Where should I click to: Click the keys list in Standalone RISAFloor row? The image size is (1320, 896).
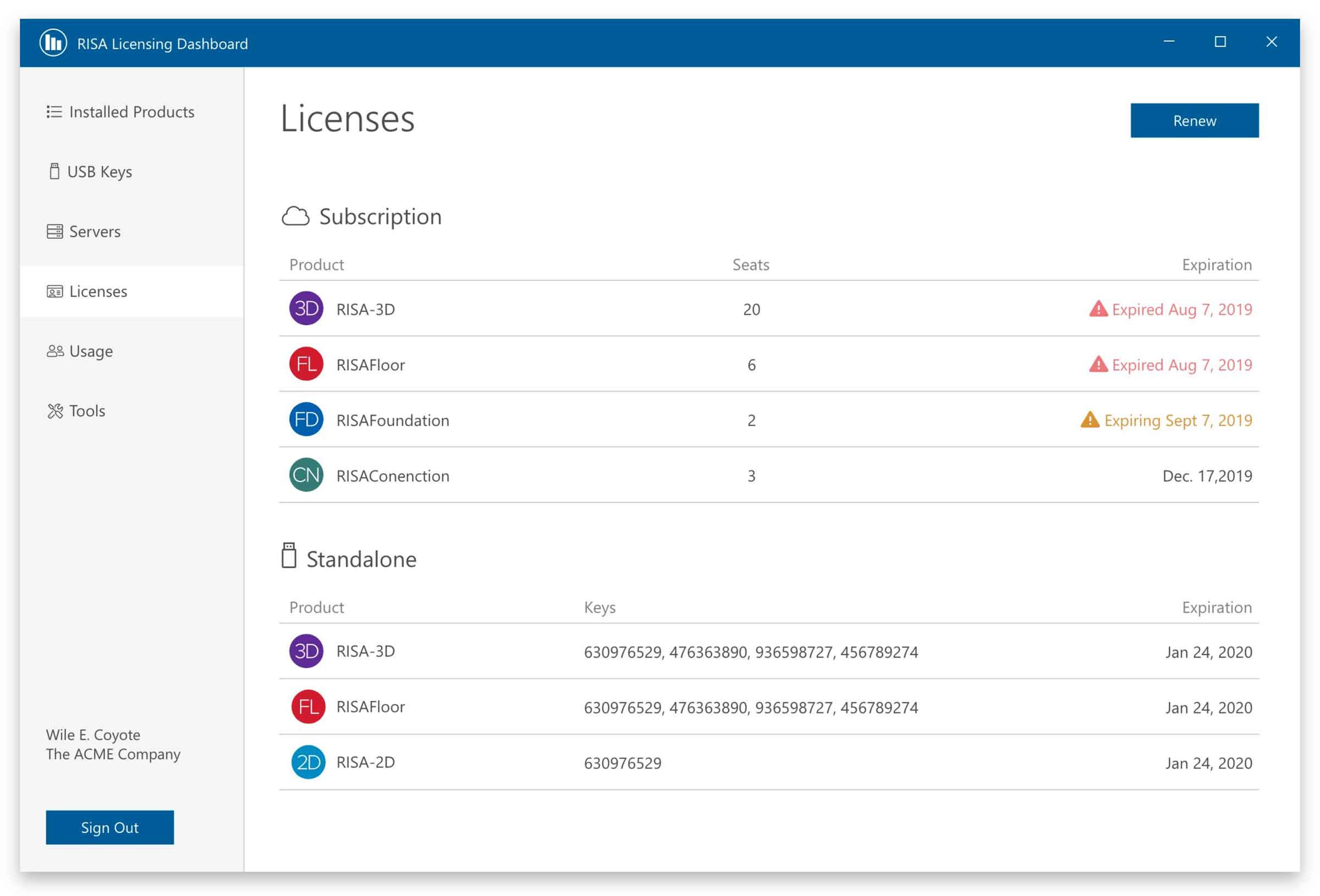coord(751,708)
